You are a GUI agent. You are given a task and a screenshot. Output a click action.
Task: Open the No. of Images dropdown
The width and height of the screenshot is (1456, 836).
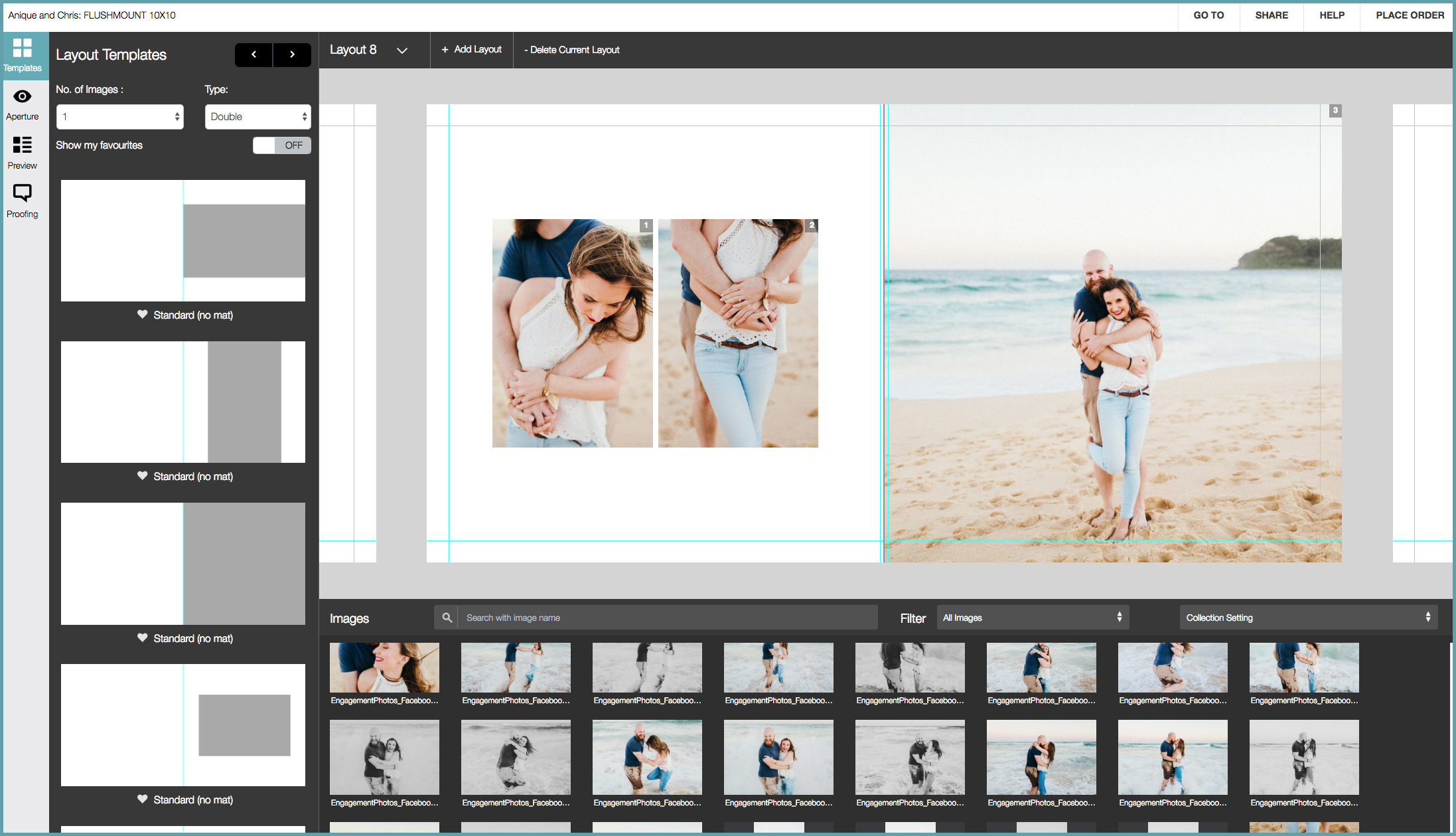pos(120,117)
